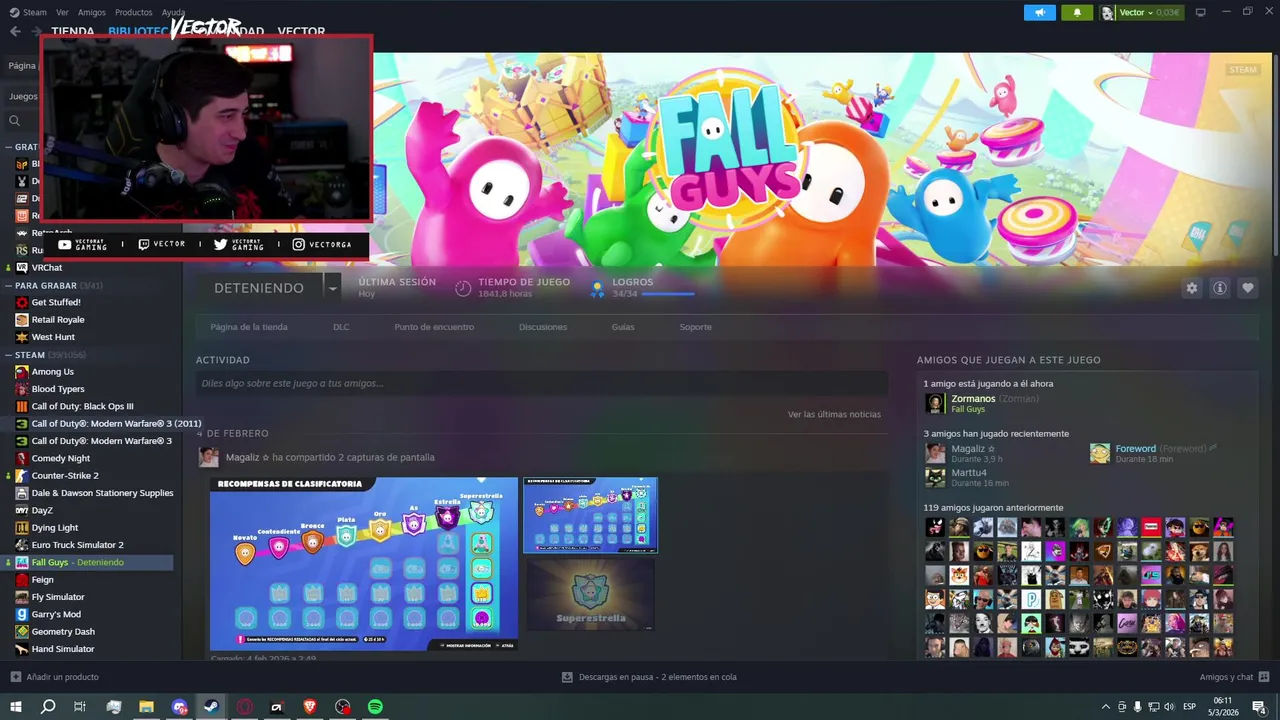Open the green notifications bell
The width and height of the screenshot is (1280, 720).
click(1077, 13)
